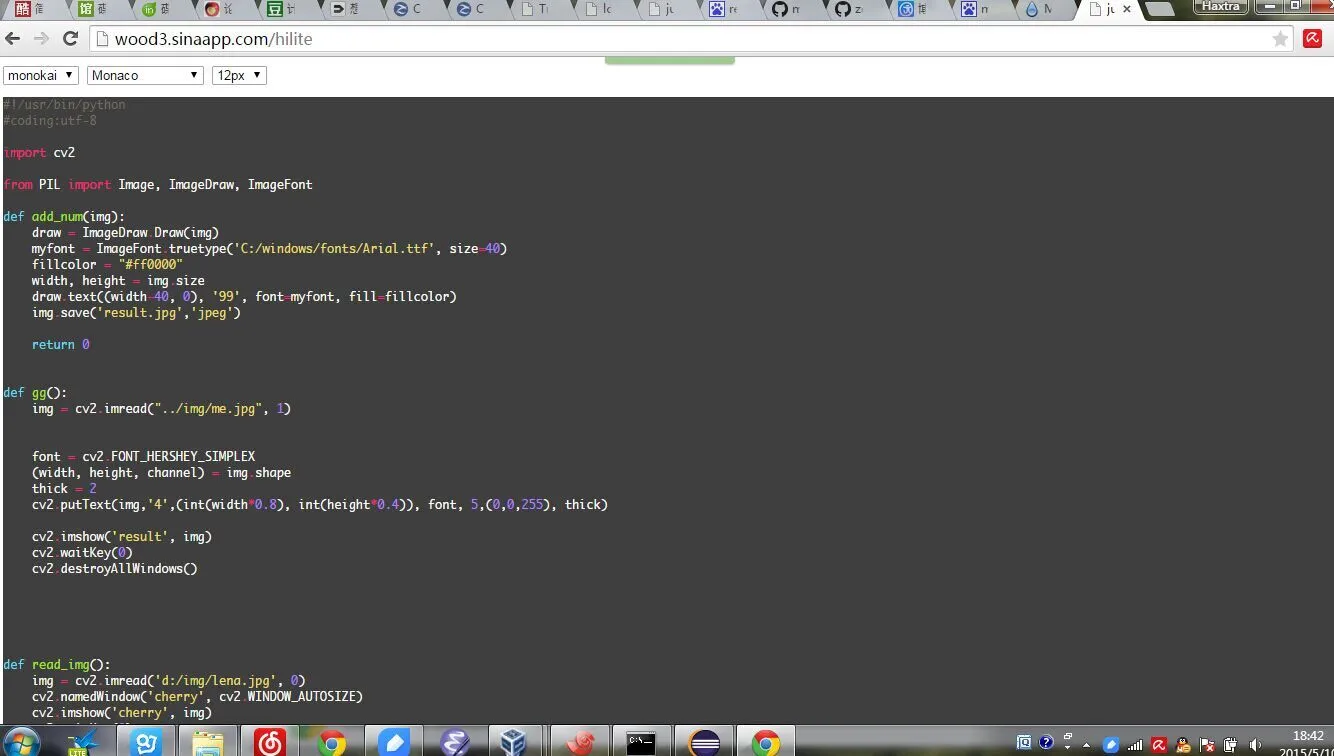Click the browser back arrow
The image size is (1334, 756).
[x=13, y=39]
